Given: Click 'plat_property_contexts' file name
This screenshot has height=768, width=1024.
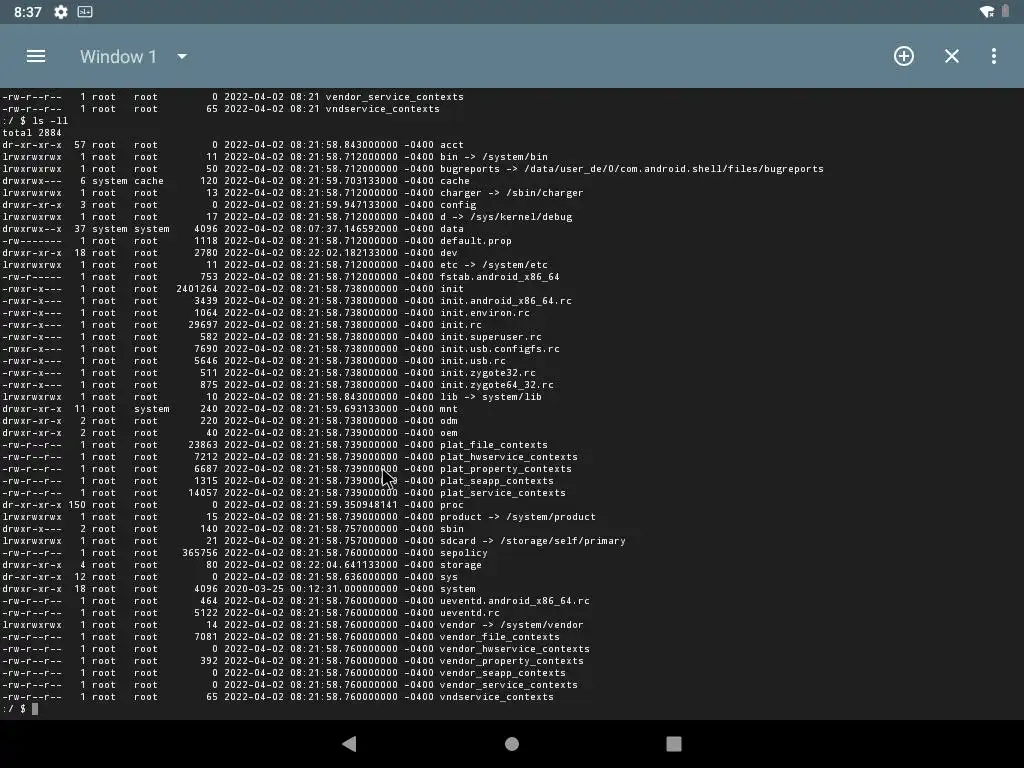Looking at the screenshot, I should [x=505, y=469].
